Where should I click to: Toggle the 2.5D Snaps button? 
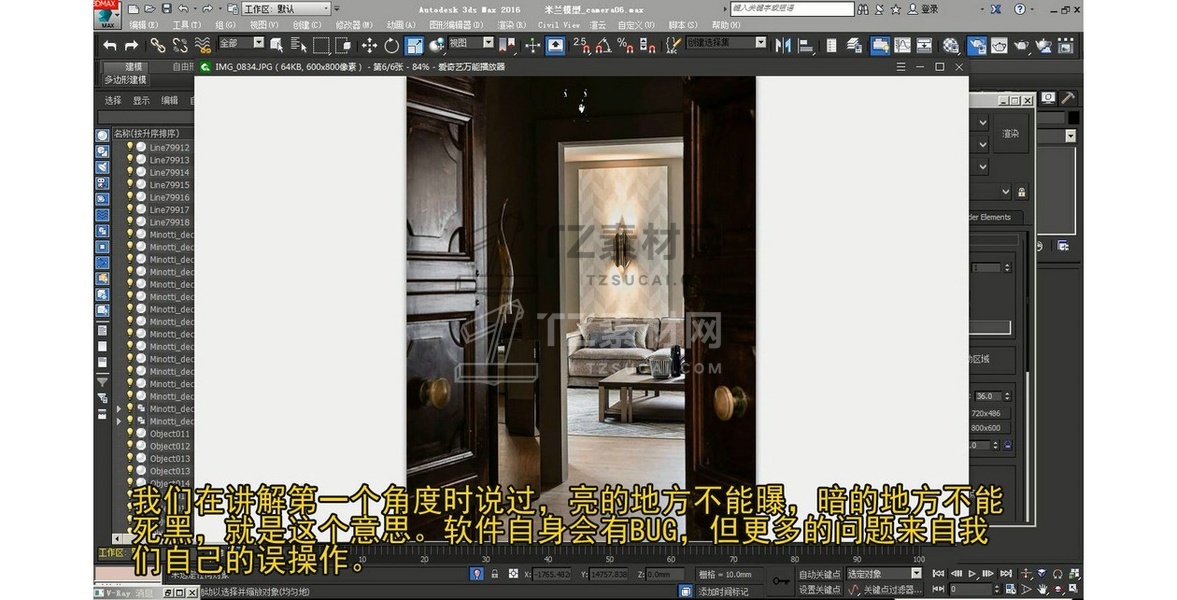pos(581,46)
